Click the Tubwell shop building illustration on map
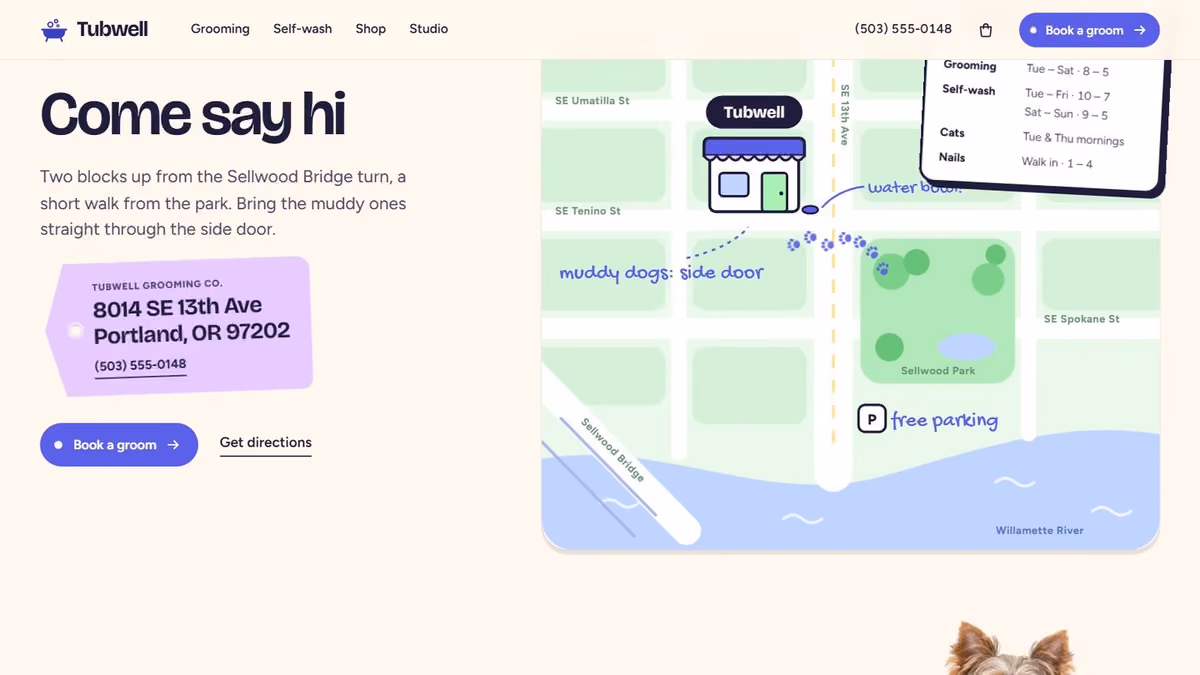 pyautogui.click(x=753, y=175)
